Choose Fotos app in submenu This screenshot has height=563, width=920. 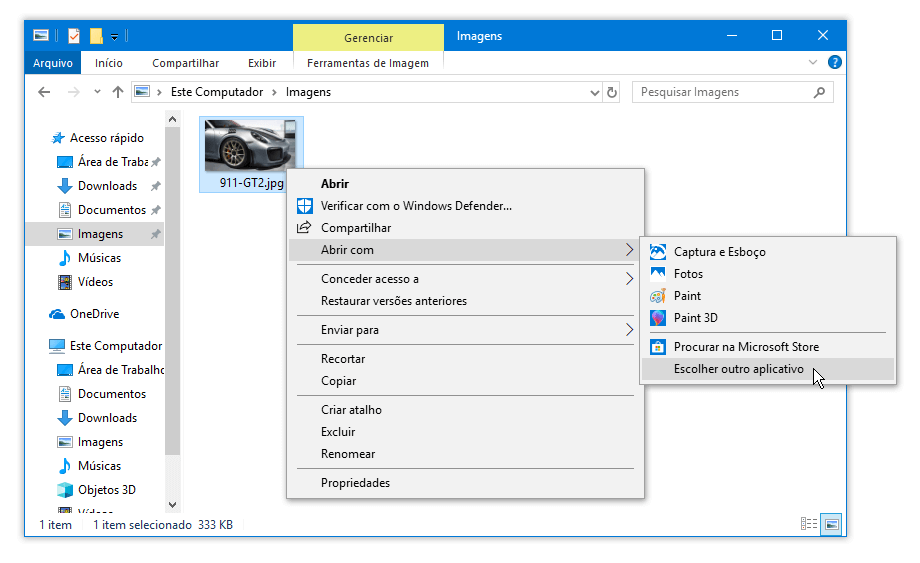(x=688, y=274)
